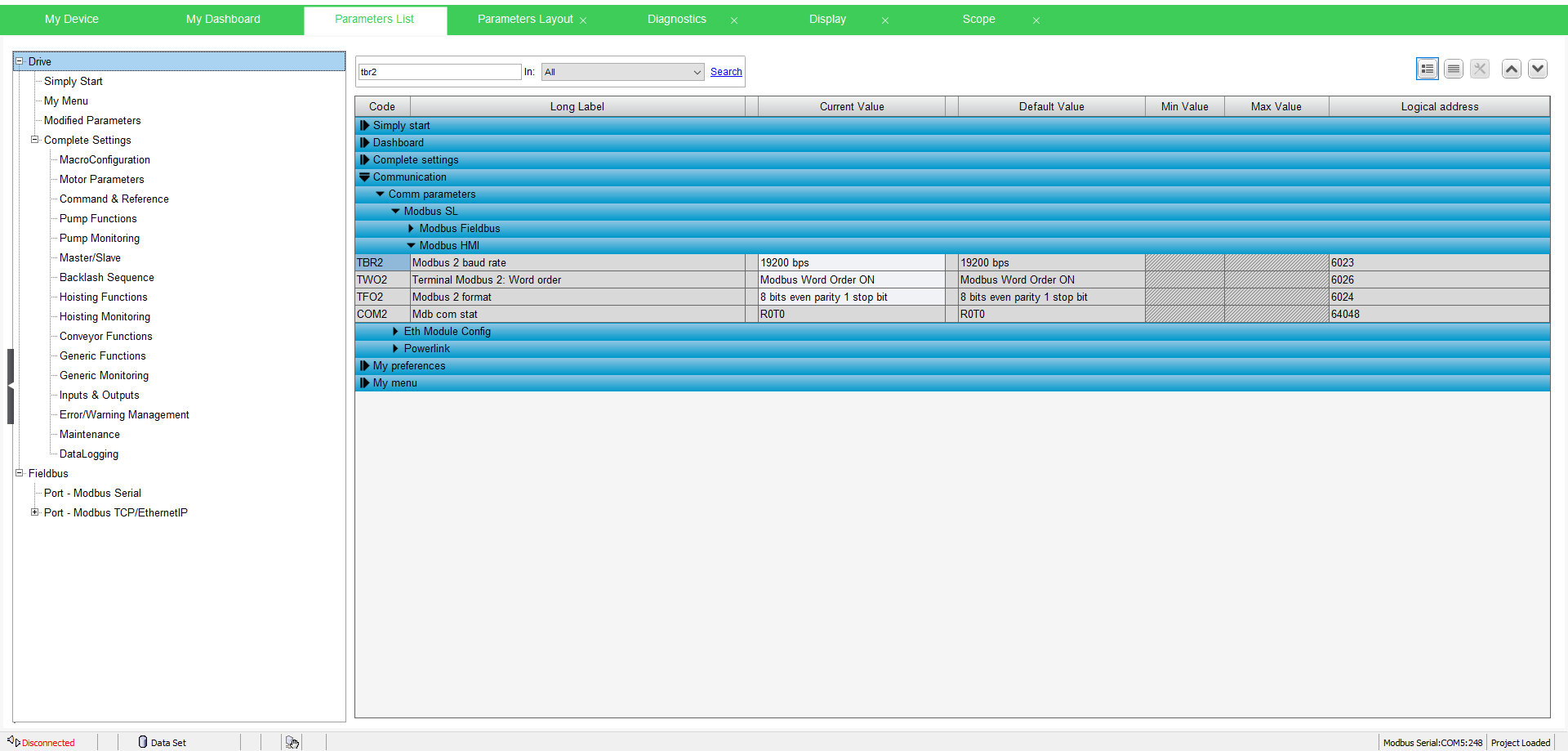Select Inputs & Outputs in tree
The height and width of the screenshot is (751, 1568).
click(x=100, y=395)
